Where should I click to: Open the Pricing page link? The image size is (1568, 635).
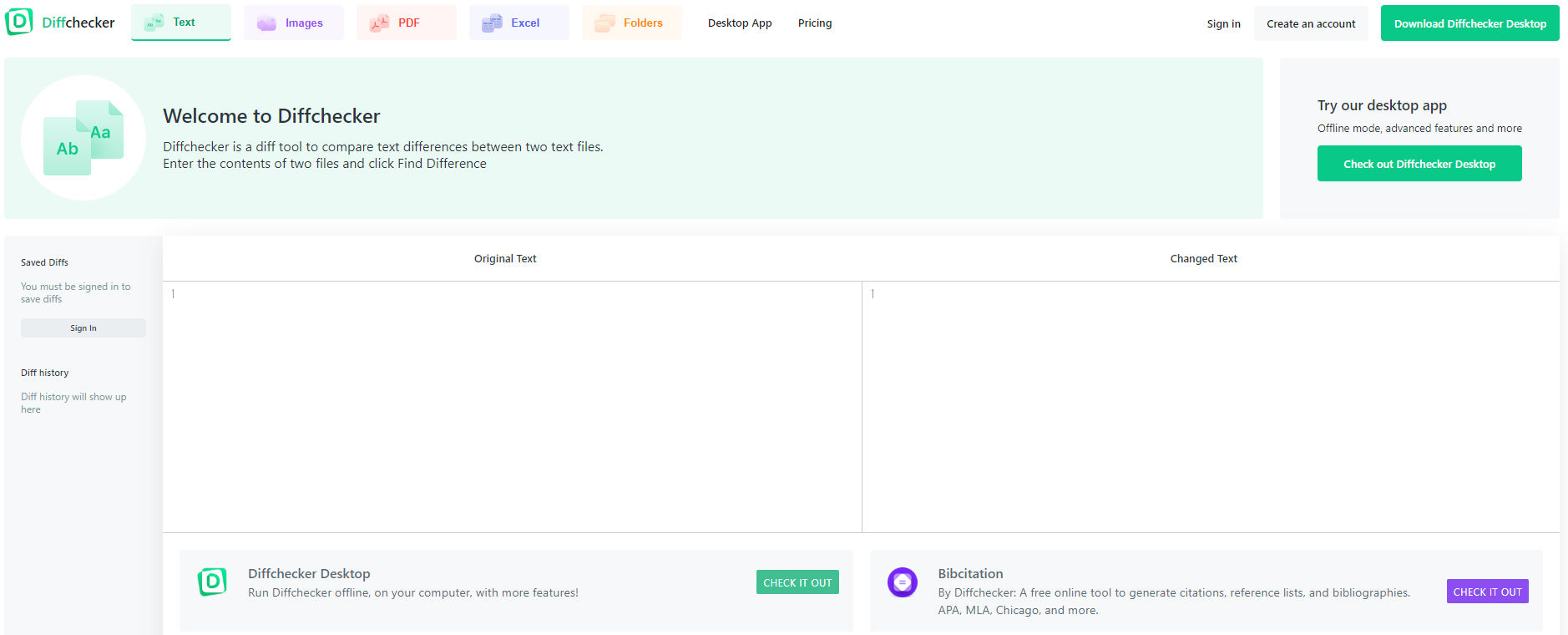click(x=815, y=23)
